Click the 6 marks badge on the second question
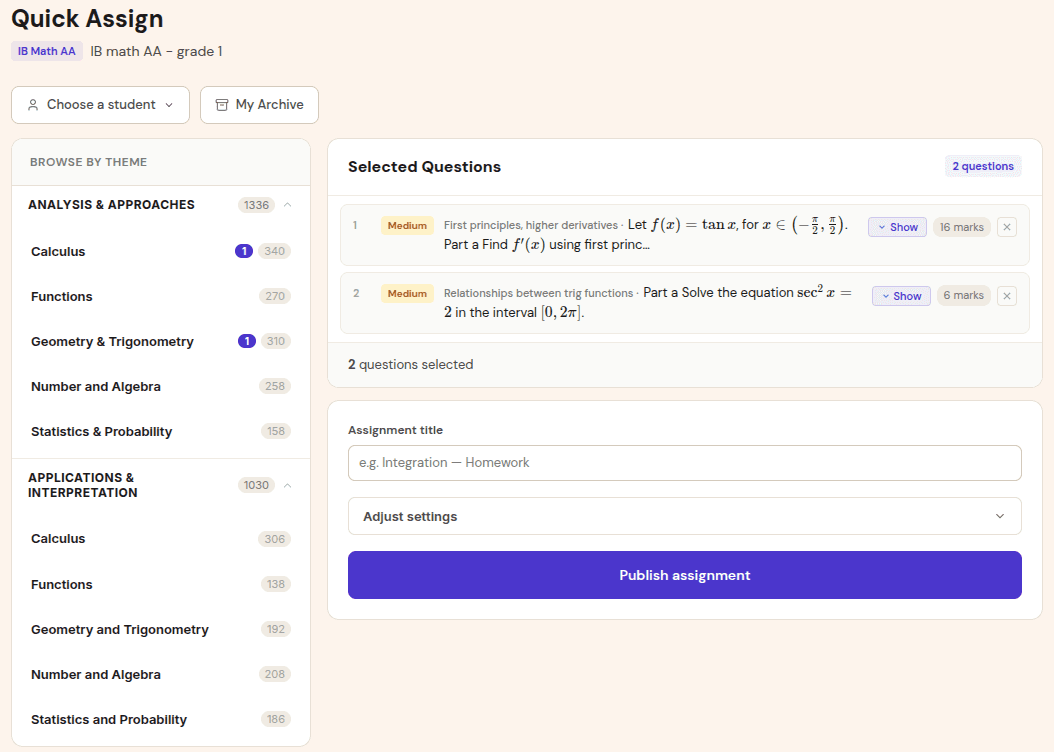Image resolution: width=1054 pixels, height=752 pixels. point(963,295)
